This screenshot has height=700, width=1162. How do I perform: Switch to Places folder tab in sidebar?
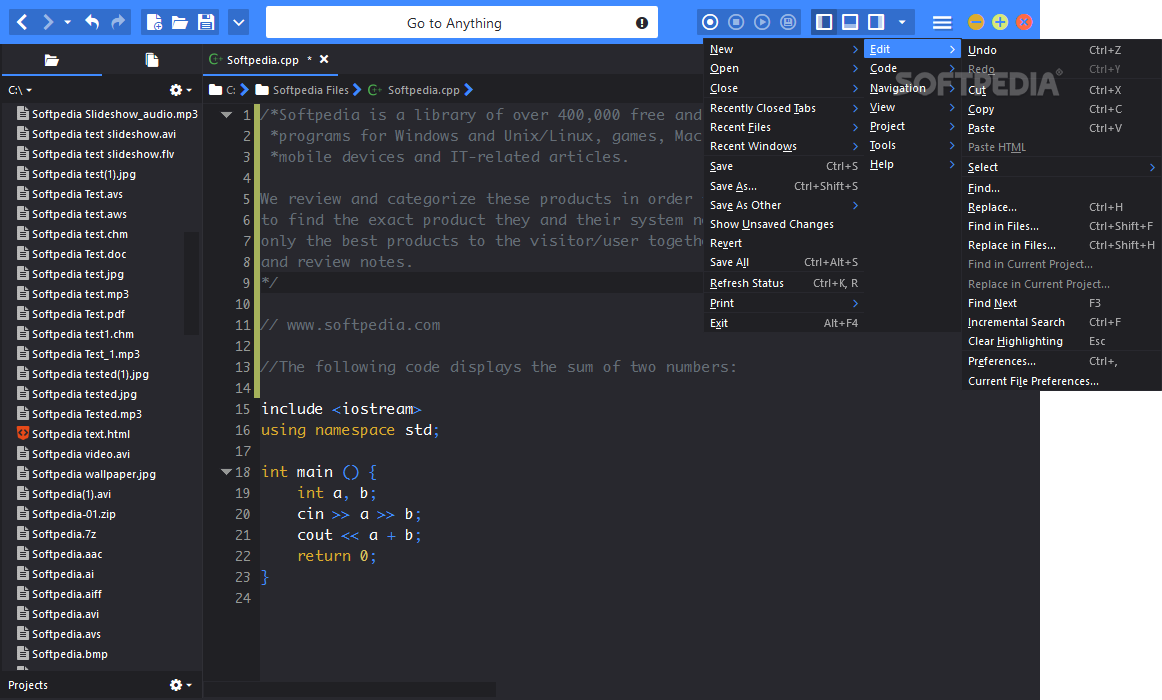[51, 60]
